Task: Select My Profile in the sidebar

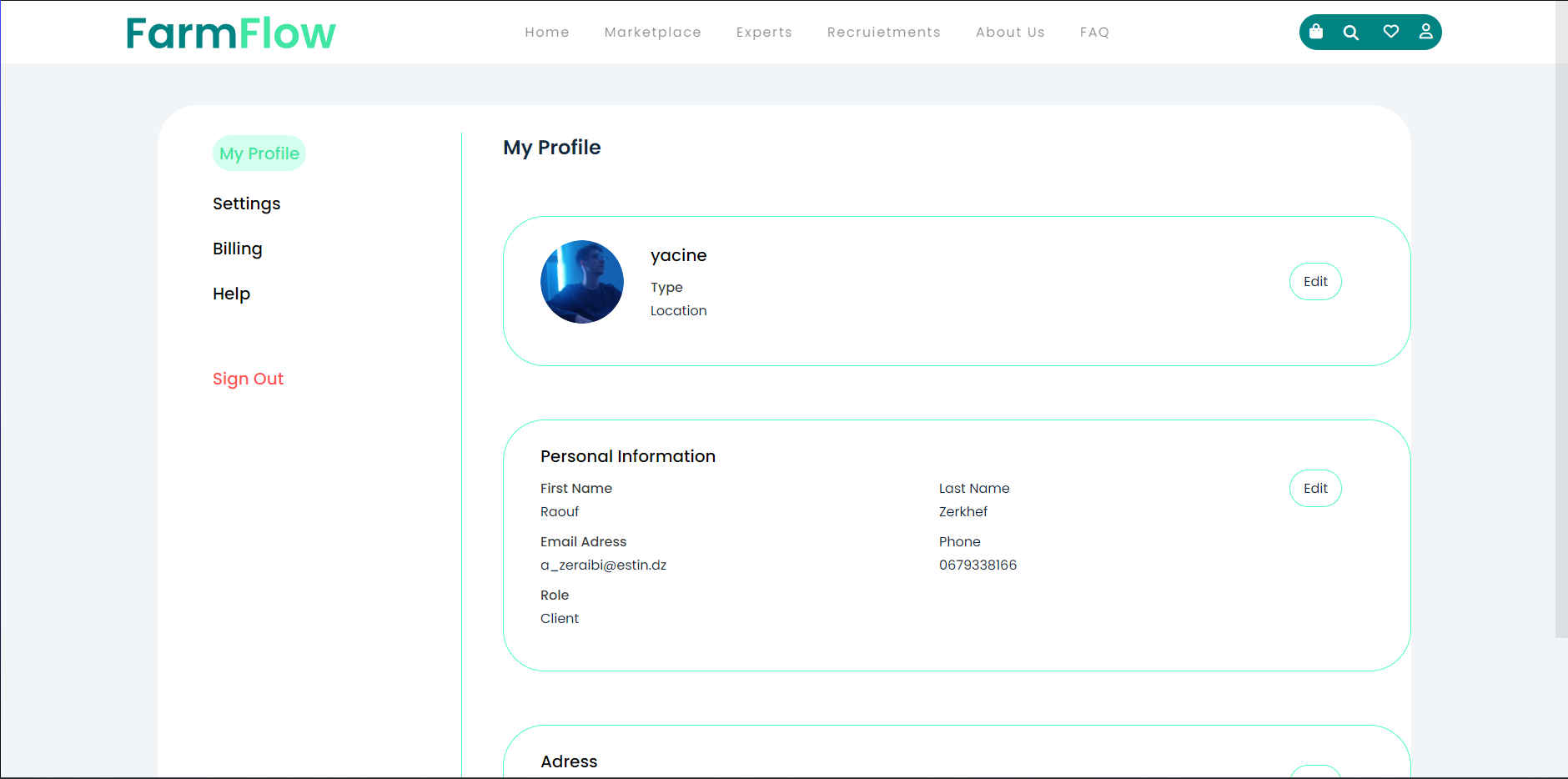Action: click(x=259, y=153)
